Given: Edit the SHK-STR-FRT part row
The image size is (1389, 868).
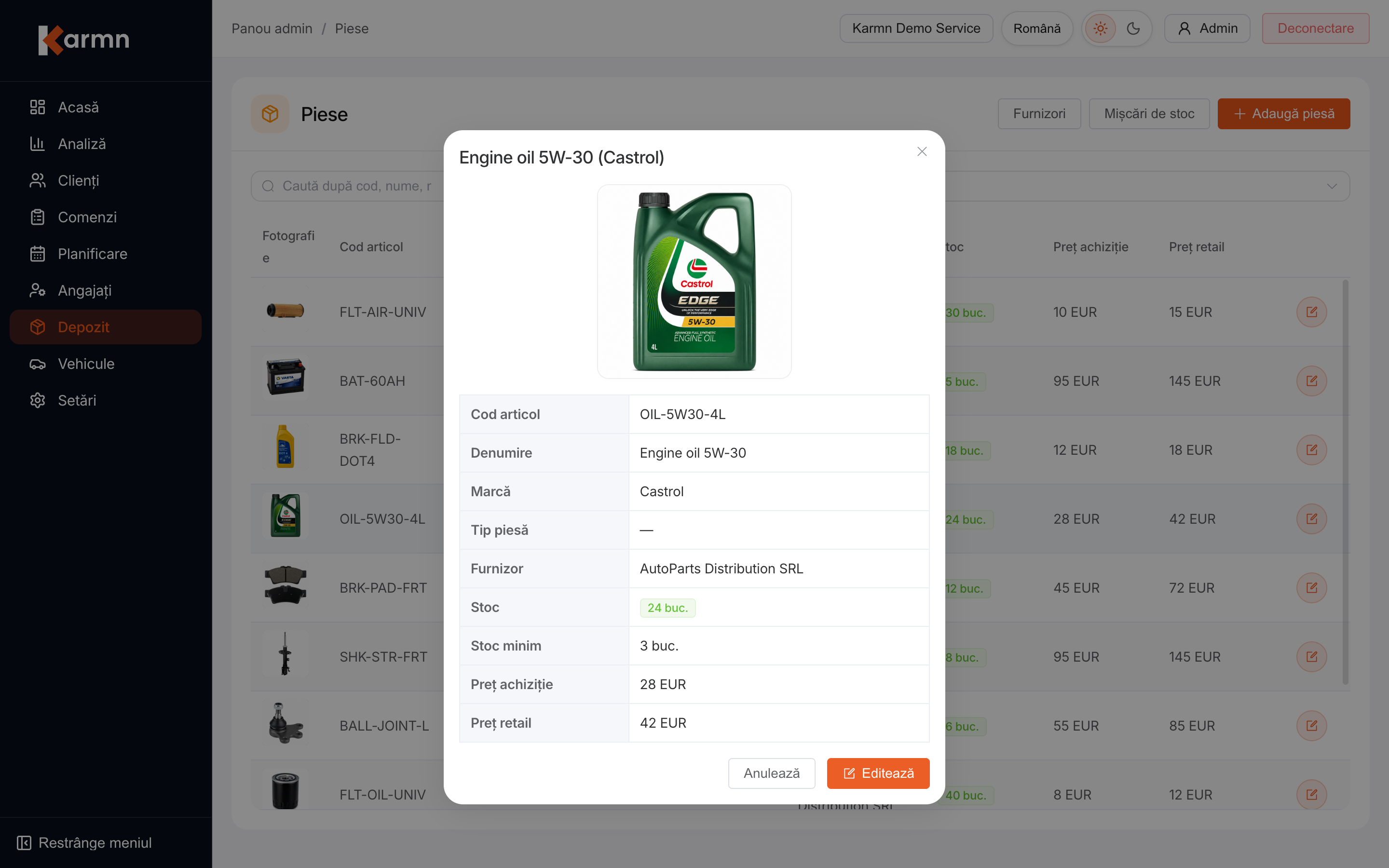Looking at the screenshot, I should [1311, 657].
